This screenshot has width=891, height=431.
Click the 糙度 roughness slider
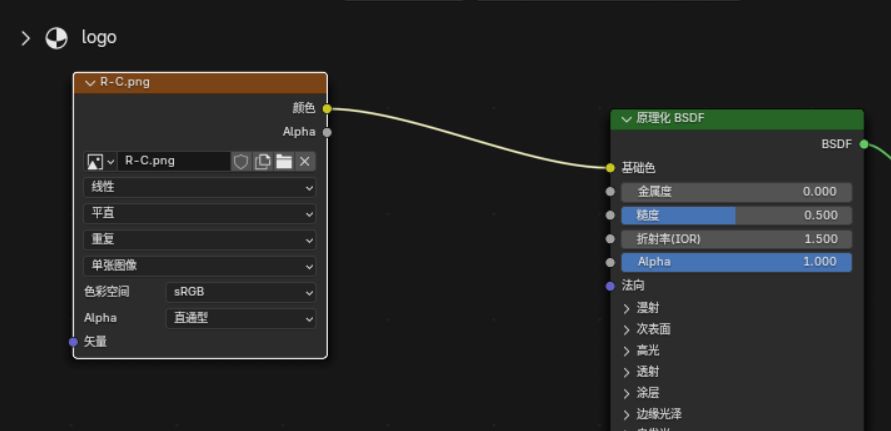[x=736, y=216]
